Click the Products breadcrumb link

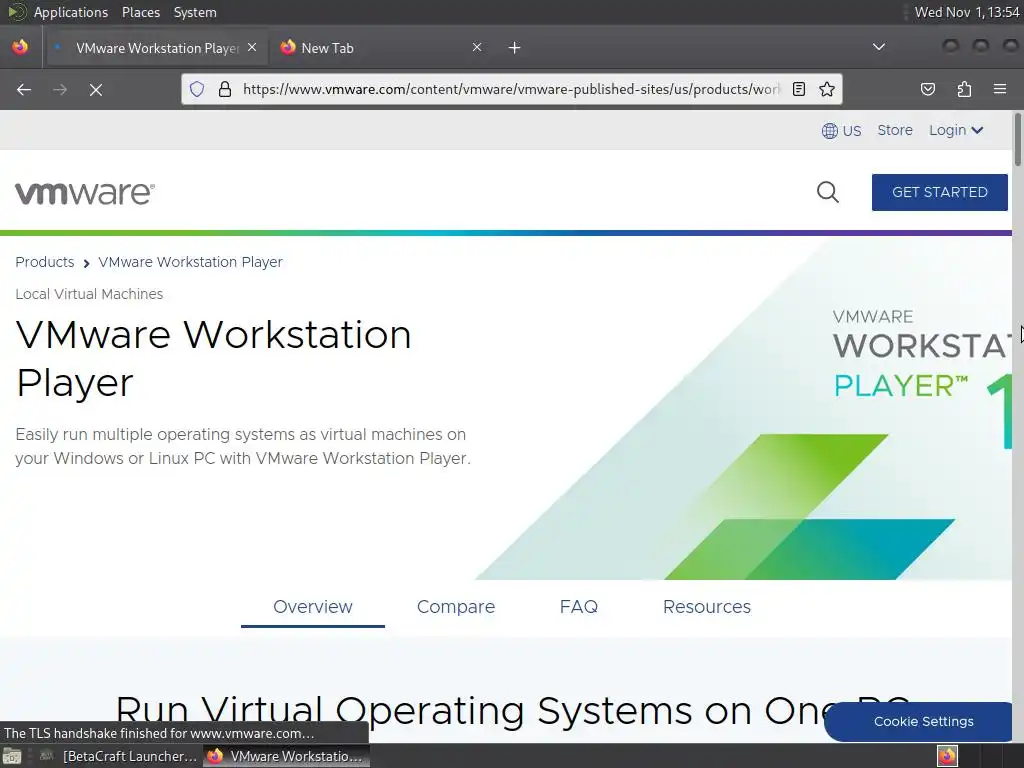pyautogui.click(x=45, y=262)
